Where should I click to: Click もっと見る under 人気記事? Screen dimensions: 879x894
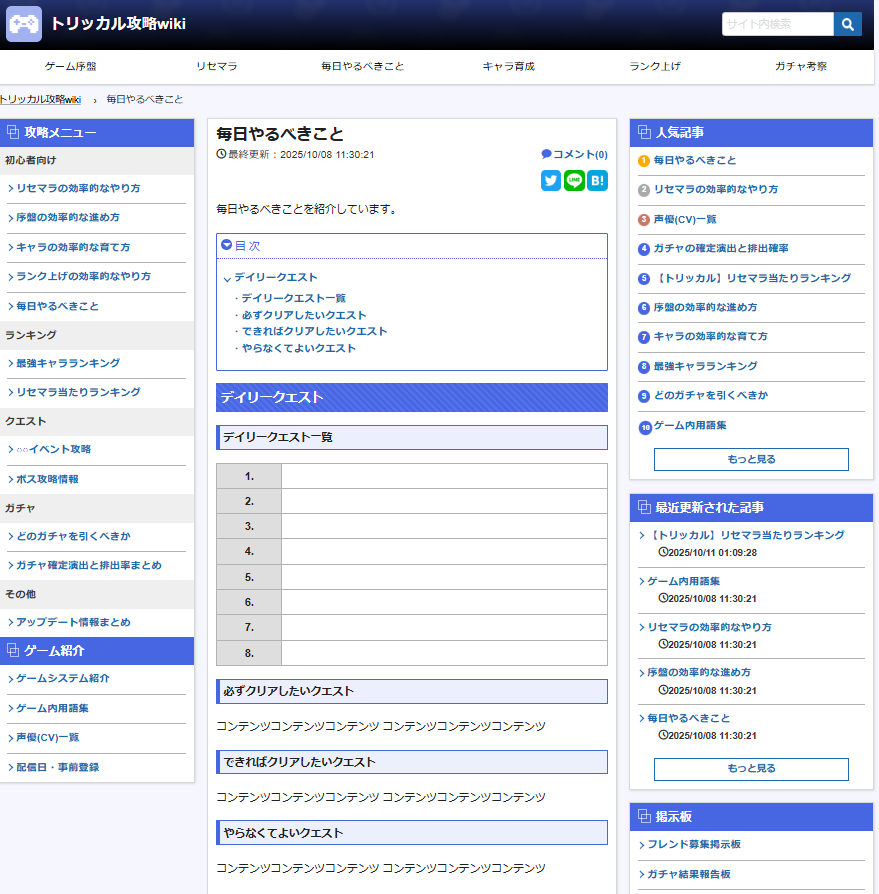pos(751,459)
